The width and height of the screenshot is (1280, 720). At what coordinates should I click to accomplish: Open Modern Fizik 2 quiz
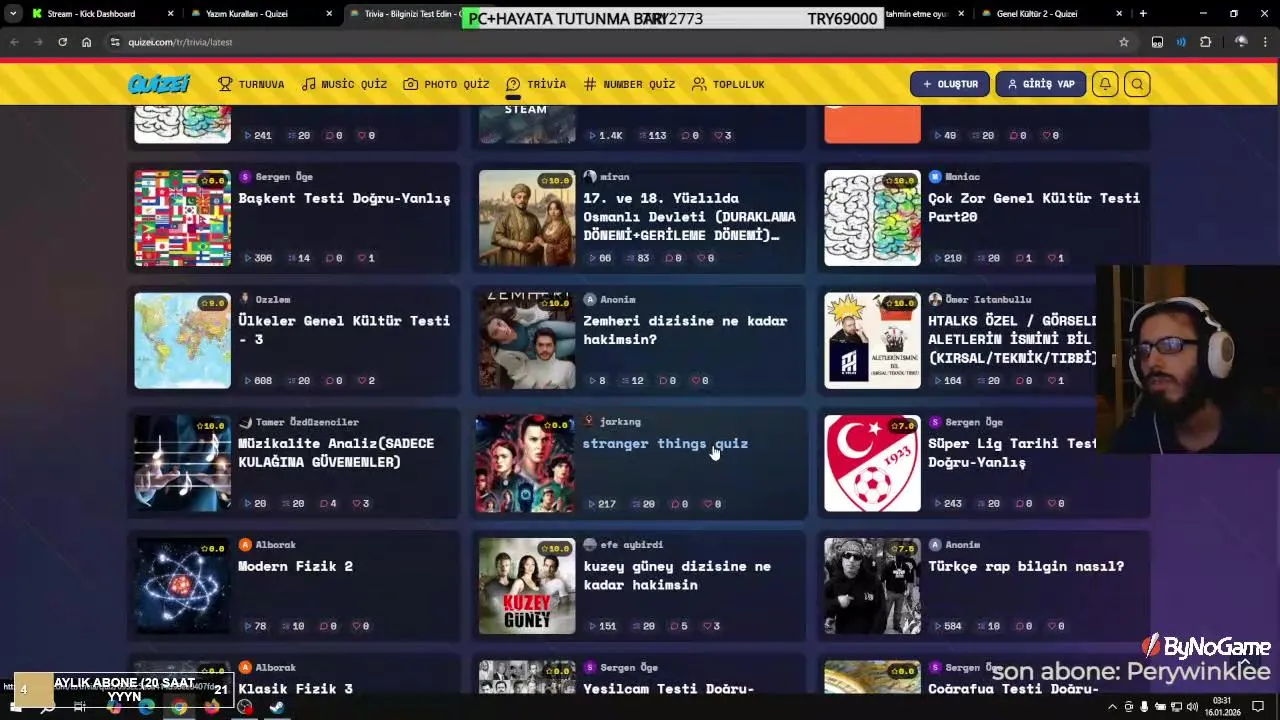point(295,566)
